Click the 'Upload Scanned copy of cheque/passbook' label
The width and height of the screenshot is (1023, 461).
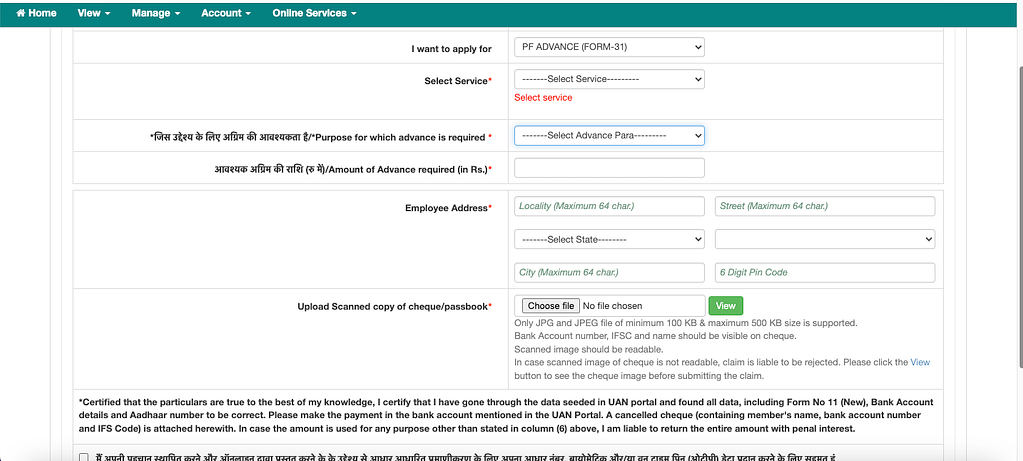(395, 306)
